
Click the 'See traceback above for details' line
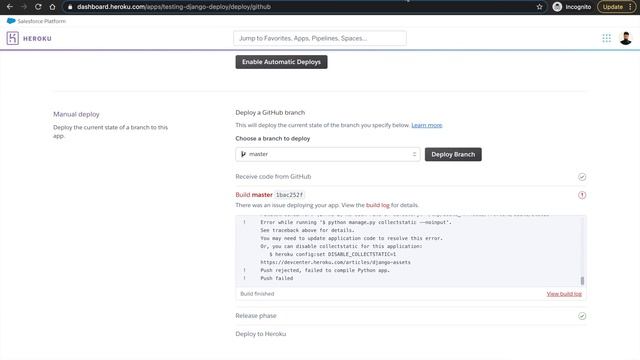[x=307, y=230]
